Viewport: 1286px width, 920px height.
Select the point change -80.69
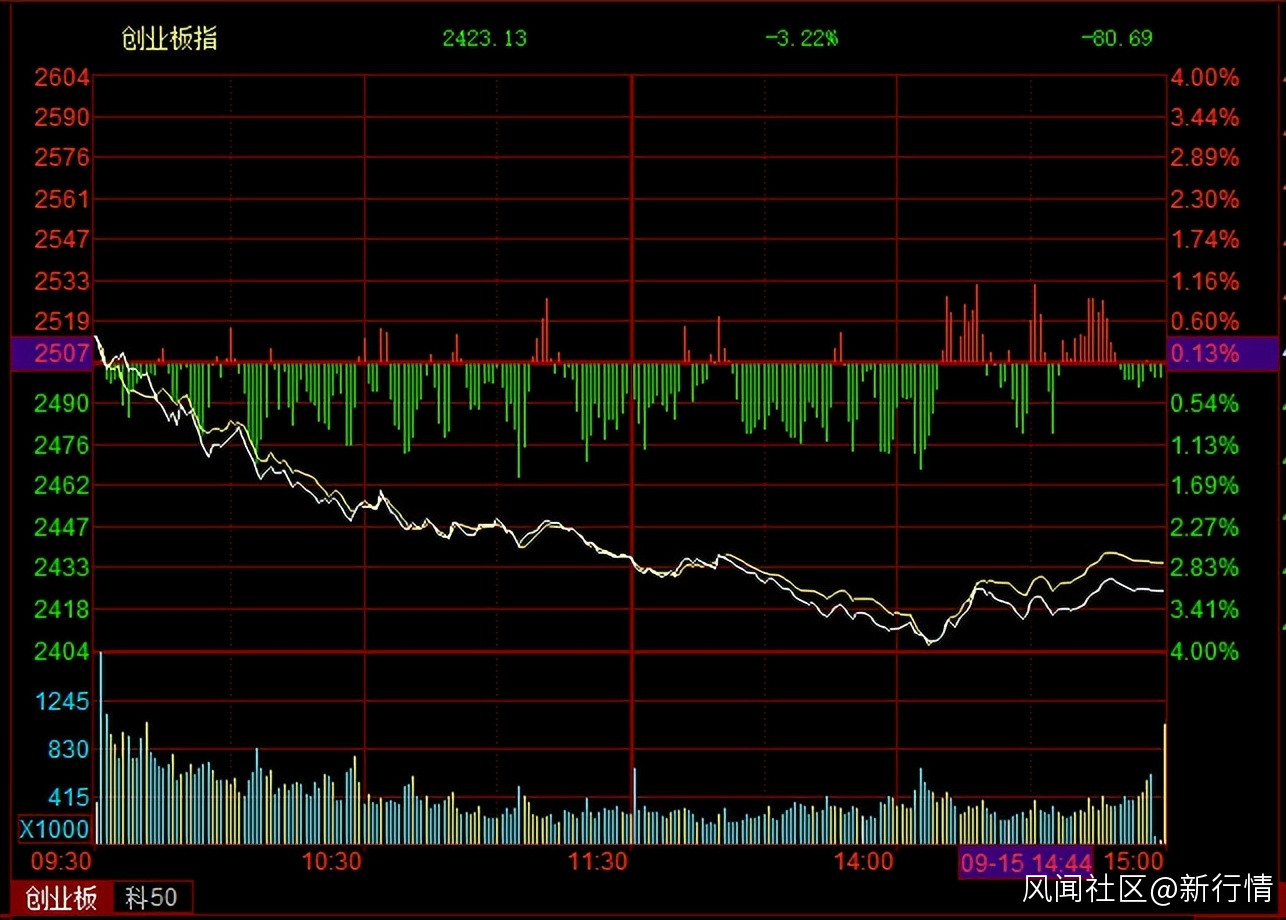point(1116,39)
